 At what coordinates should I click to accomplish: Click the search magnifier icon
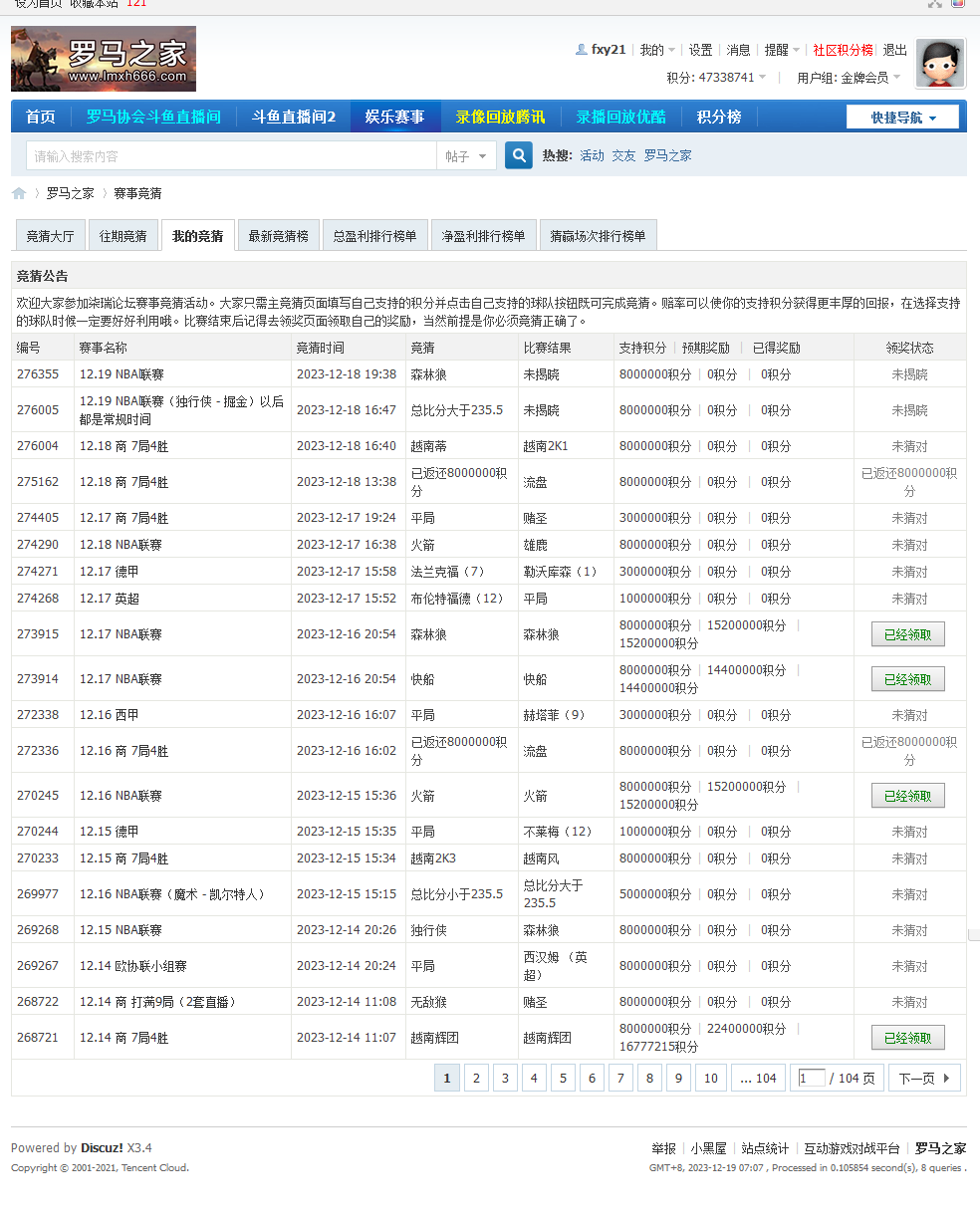[x=517, y=157]
